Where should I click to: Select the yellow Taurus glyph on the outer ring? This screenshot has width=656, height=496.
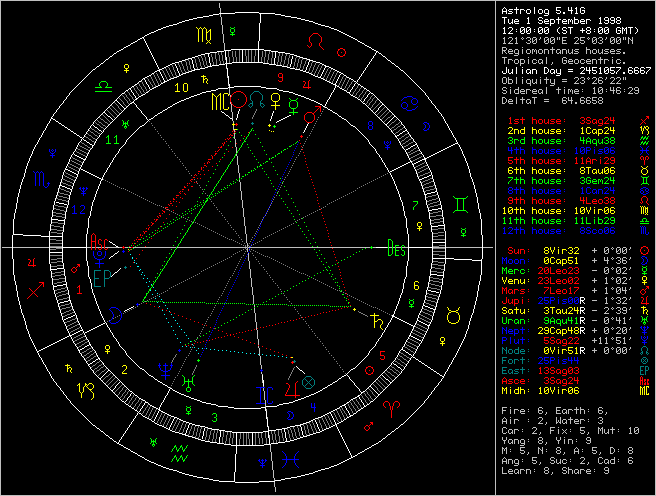coord(453,314)
